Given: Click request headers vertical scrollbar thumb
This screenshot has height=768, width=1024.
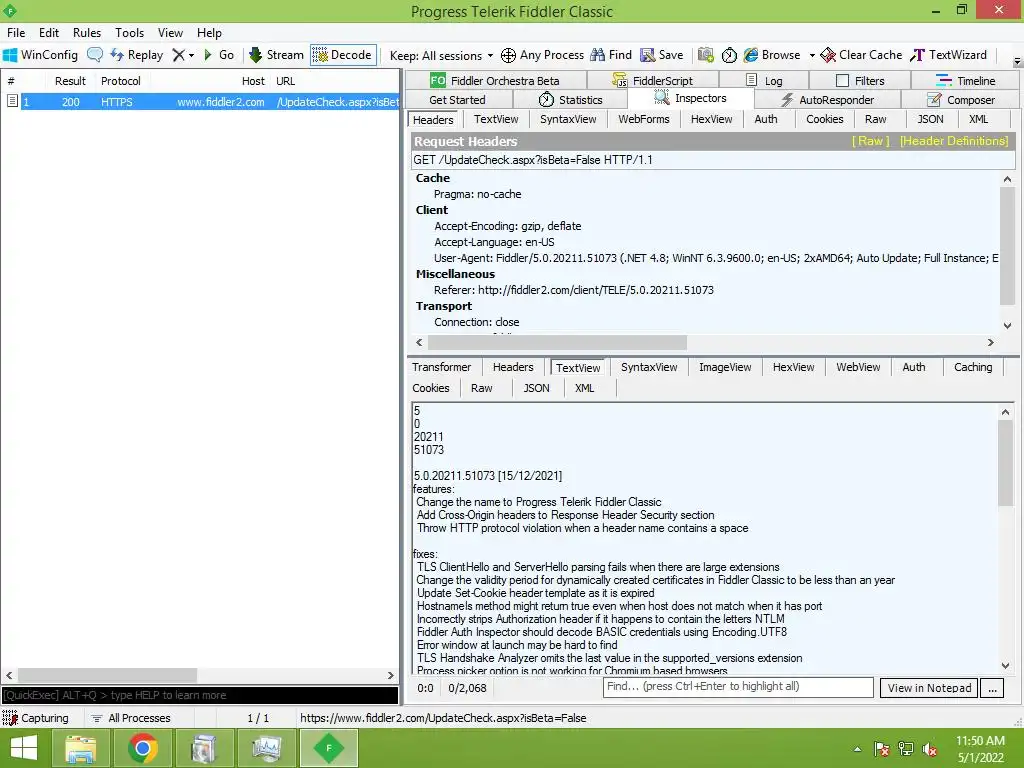Looking at the screenshot, I should pyautogui.click(x=1006, y=246).
